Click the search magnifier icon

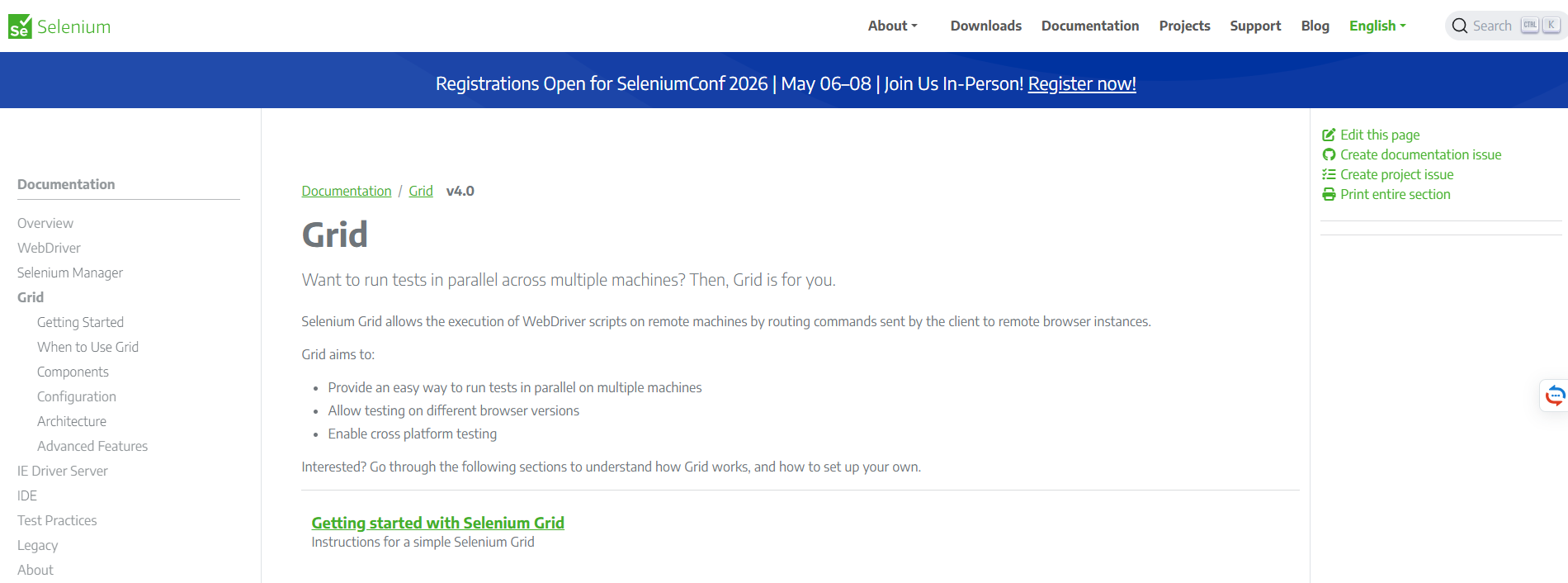tap(1459, 26)
